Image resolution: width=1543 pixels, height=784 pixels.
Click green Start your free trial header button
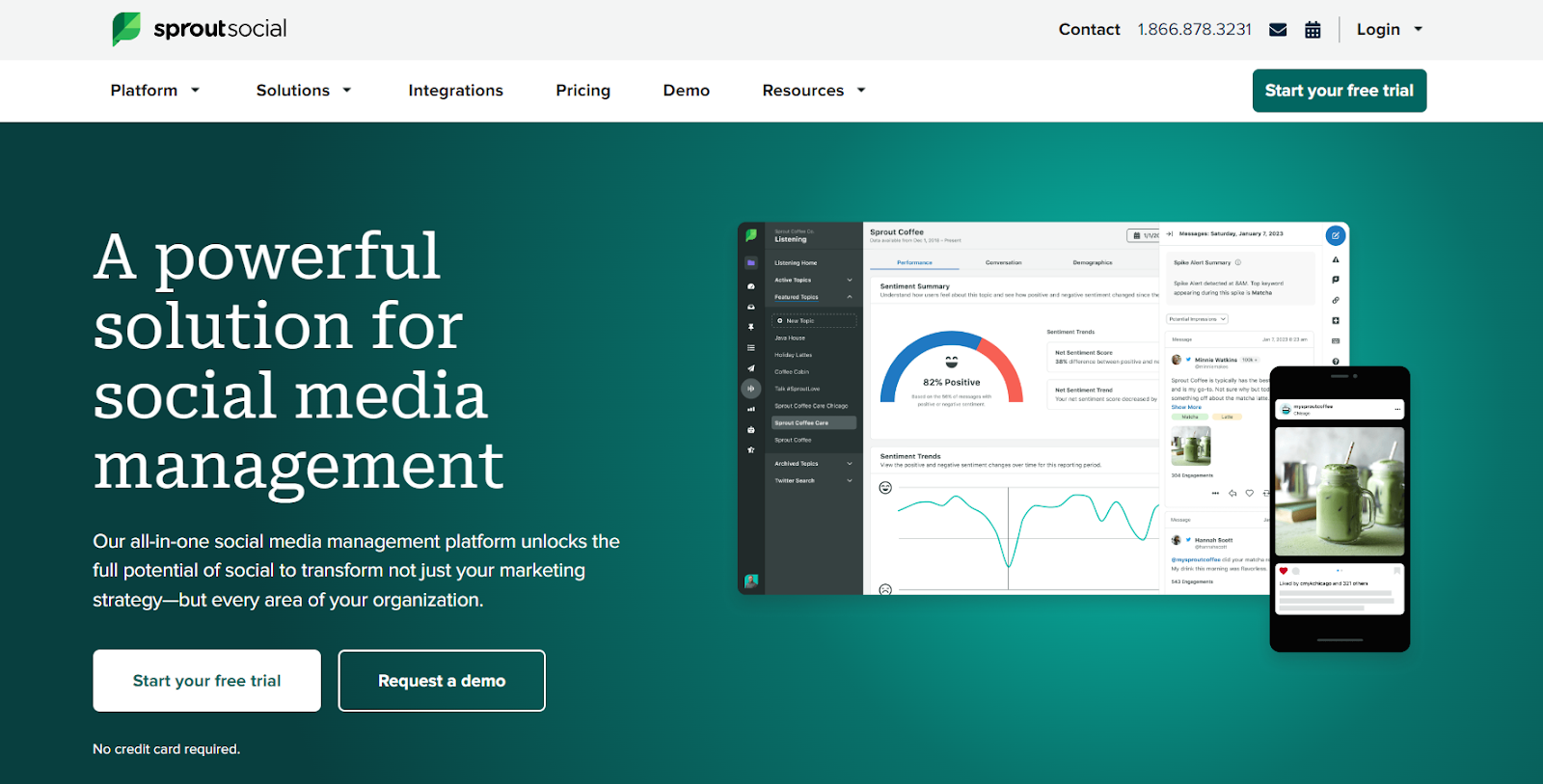(1339, 91)
